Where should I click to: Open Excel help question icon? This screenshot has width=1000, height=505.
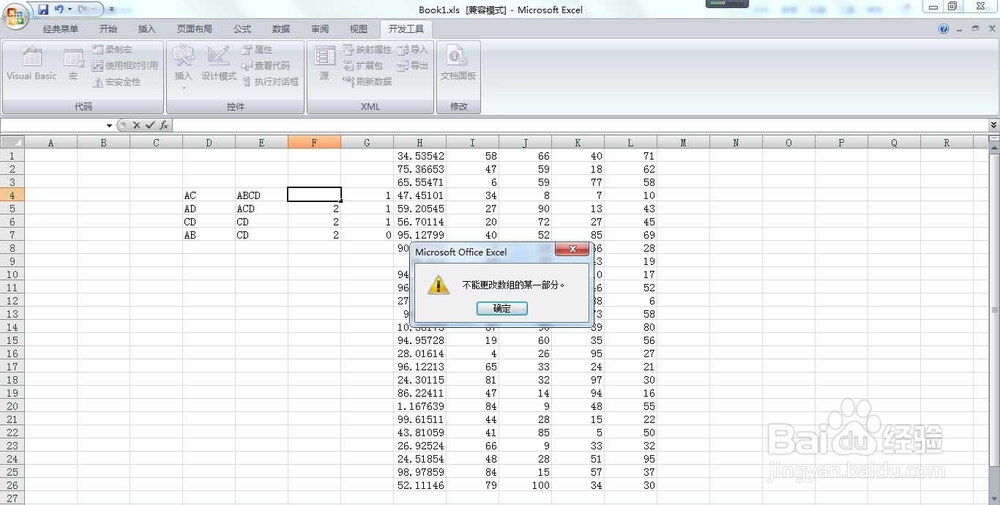point(944,29)
